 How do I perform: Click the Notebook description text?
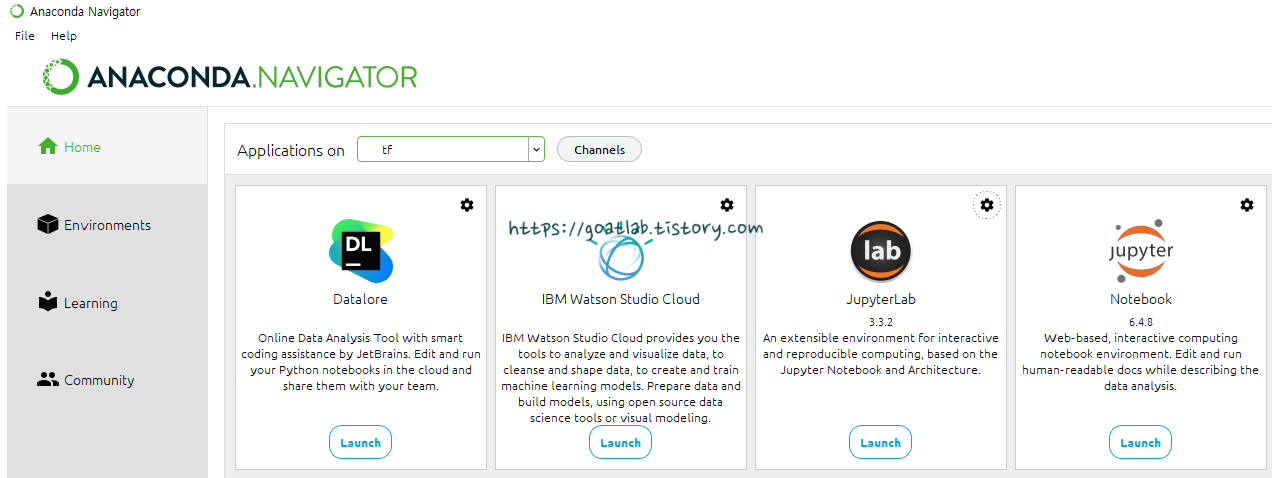[1141, 362]
